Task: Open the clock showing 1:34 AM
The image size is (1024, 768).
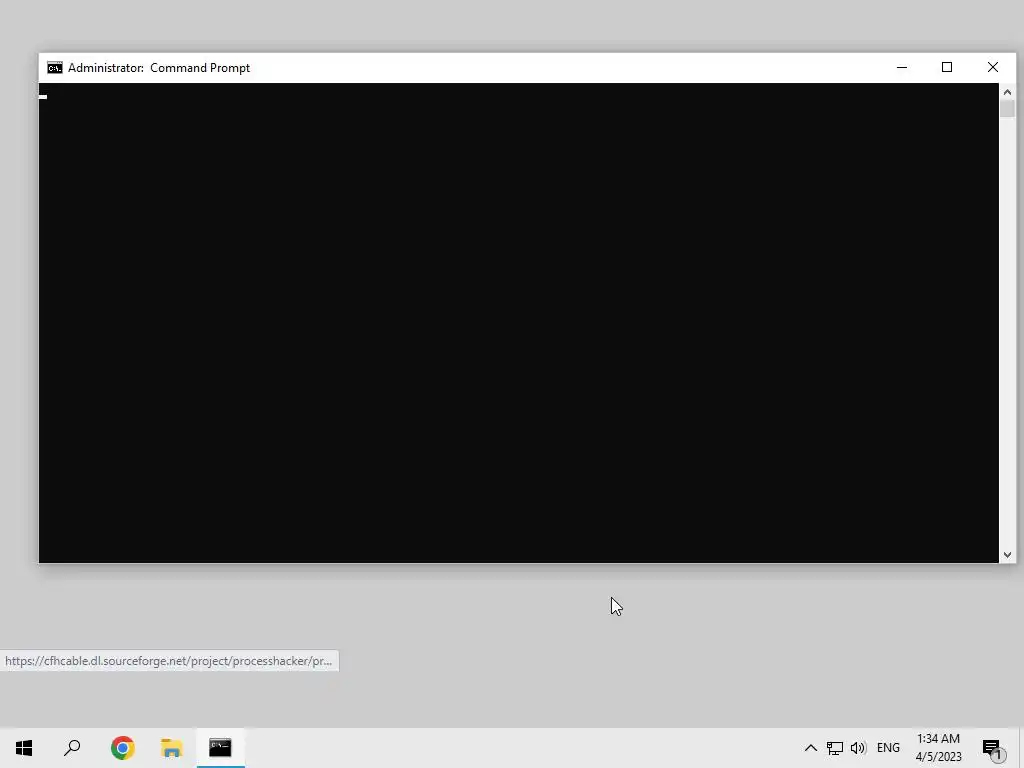Action: [938, 748]
